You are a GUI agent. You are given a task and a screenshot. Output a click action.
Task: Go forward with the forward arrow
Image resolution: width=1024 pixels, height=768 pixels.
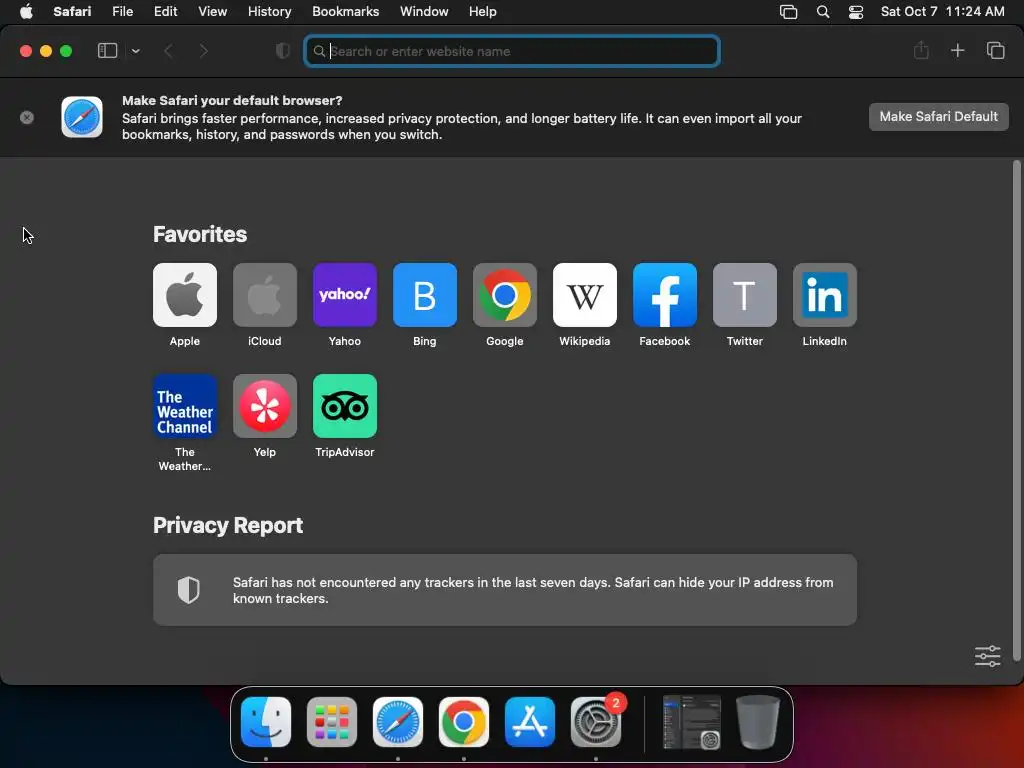point(203,51)
